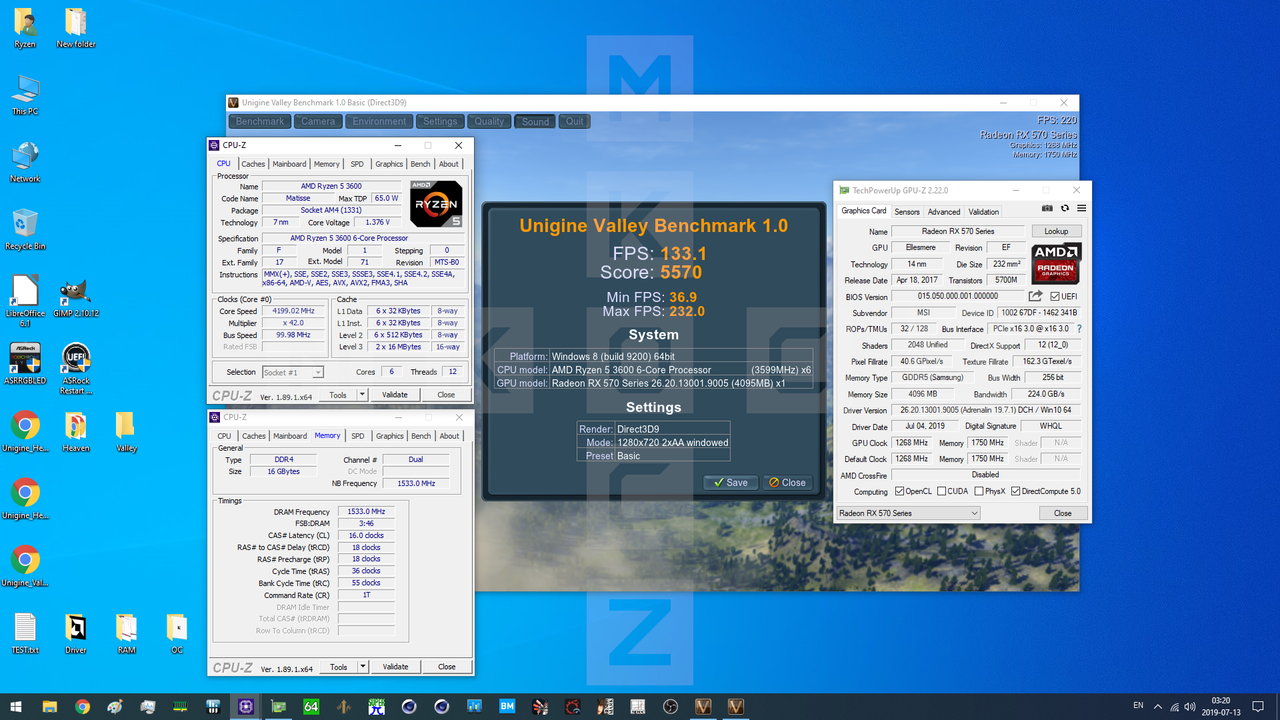The height and width of the screenshot is (720, 1280).
Task: Open the Socket #1 selection dropdown
Action: 291,372
